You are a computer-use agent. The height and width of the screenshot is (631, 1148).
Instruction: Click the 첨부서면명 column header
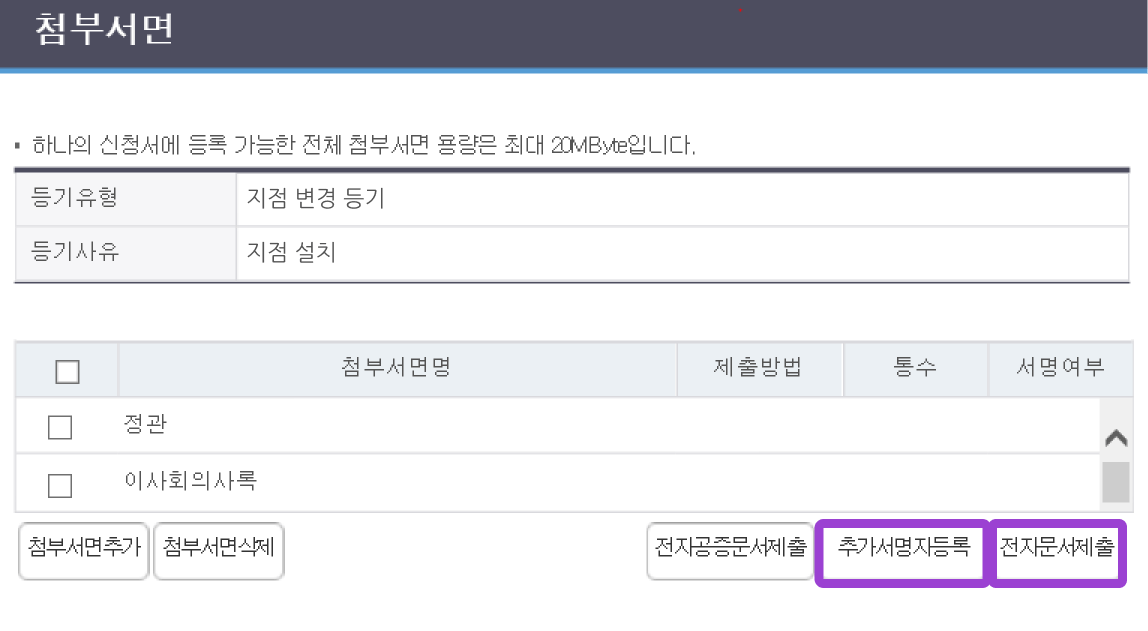(397, 368)
